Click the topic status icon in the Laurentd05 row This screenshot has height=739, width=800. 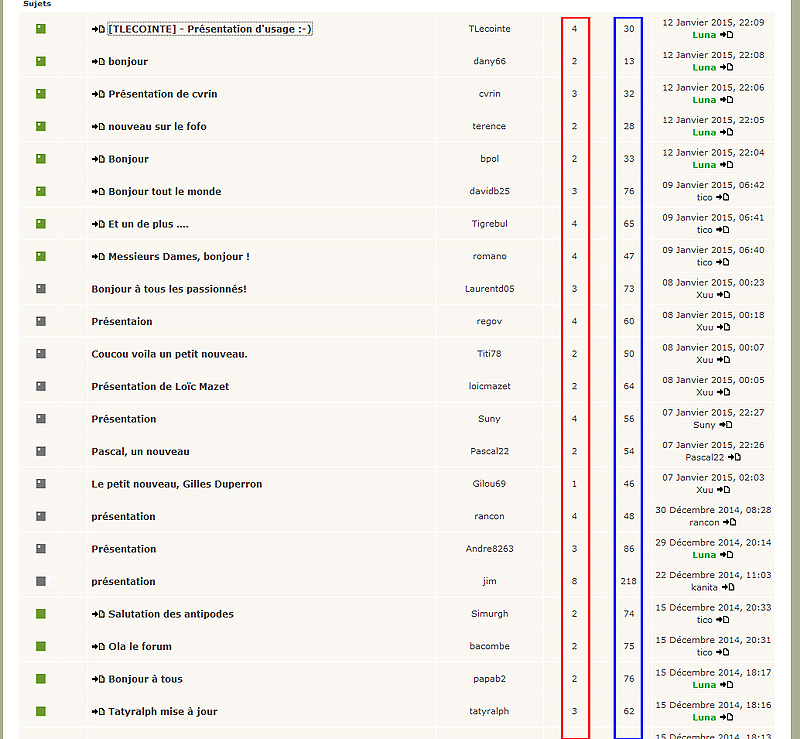tap(41, 289)
